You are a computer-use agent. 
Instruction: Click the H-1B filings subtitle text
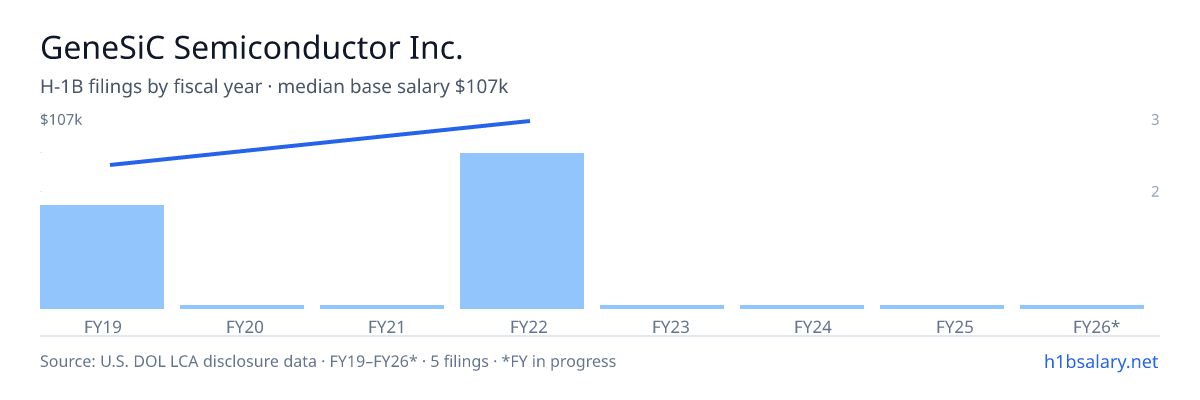pos(274,87)
